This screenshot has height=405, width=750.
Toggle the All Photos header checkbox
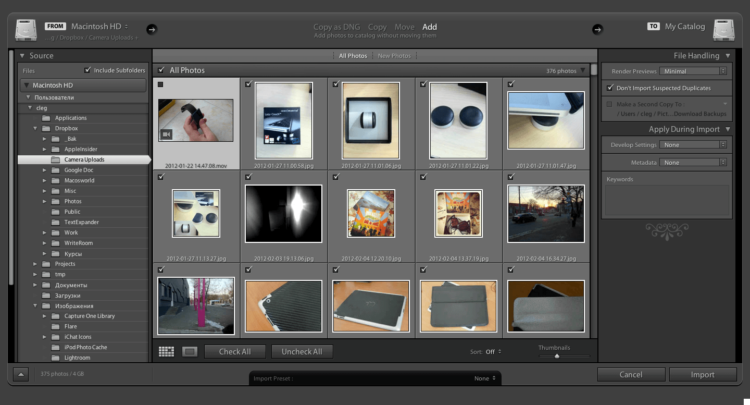pyautogui.click(x=162, y=70)
